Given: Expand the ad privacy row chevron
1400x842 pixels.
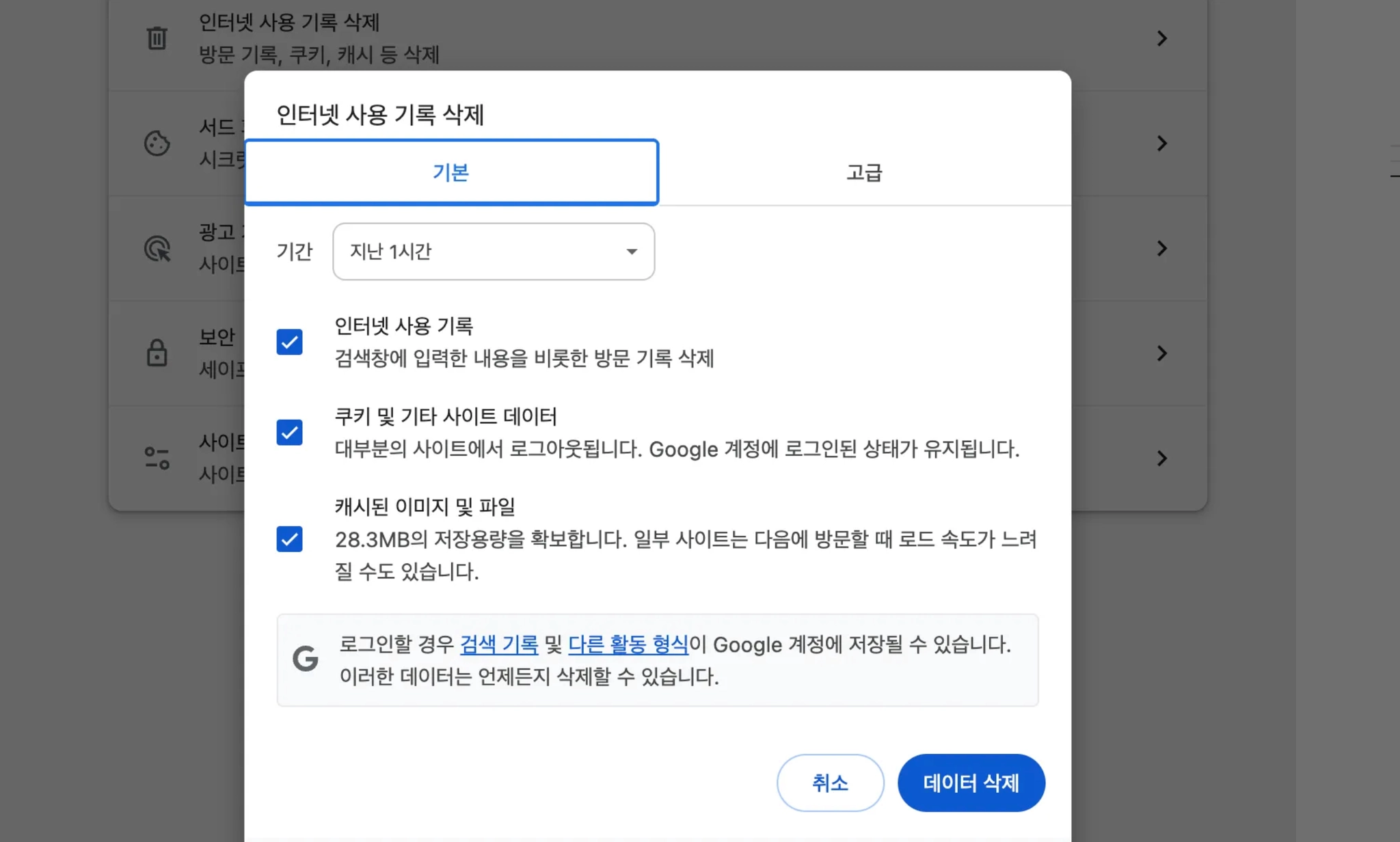Looking at the screenshot, I should [1161, 249].
